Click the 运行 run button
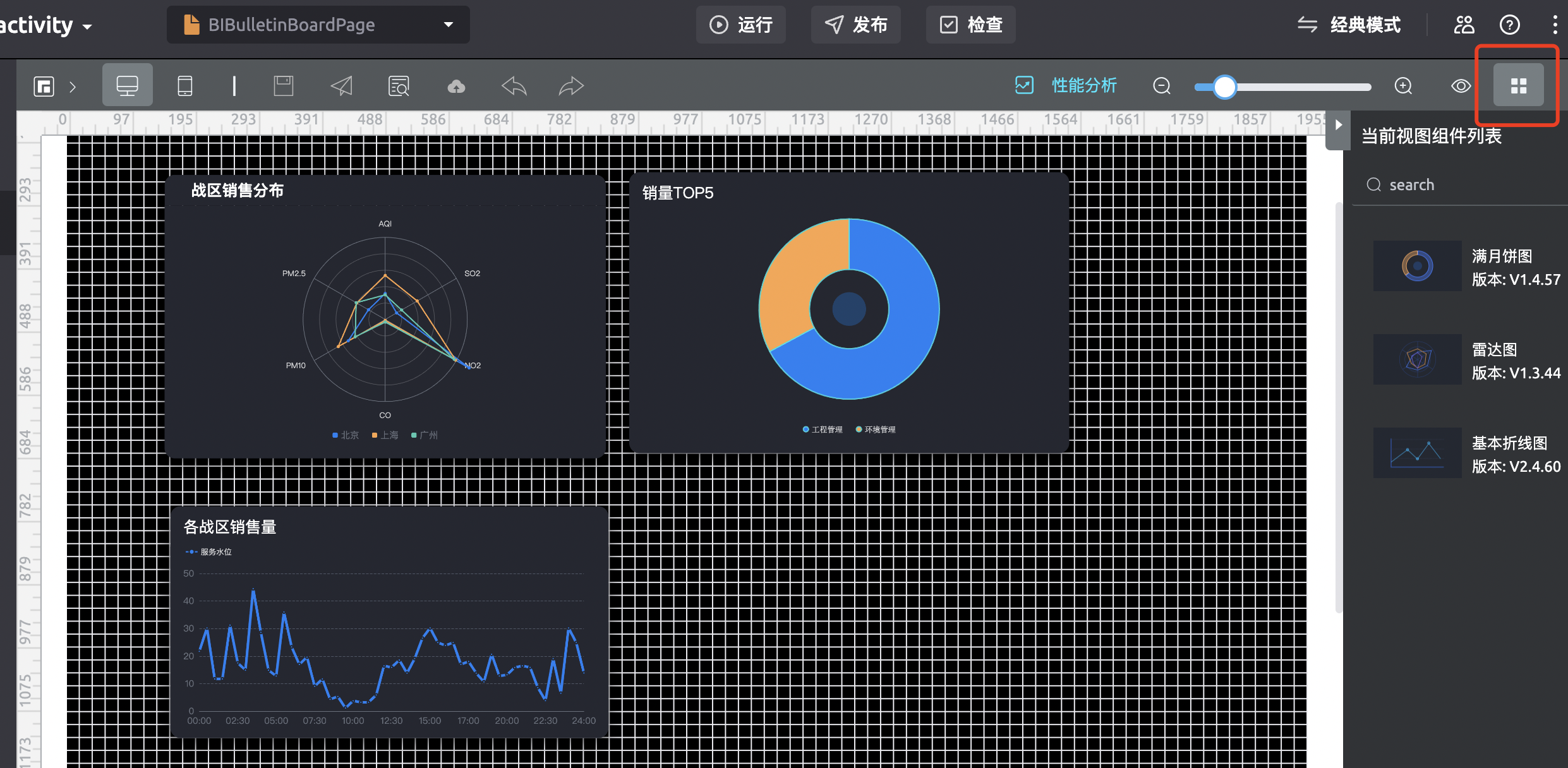The image size is (1568, 768). pos(741,25)
